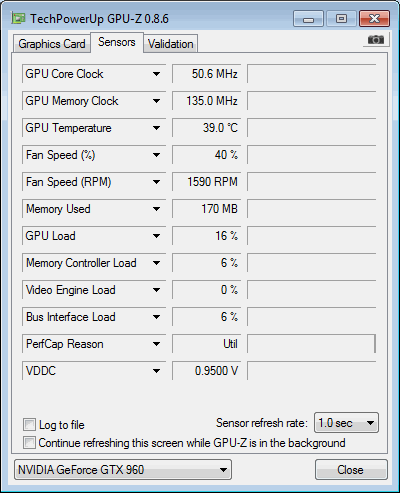Switch to the Validation tab
The width and height of the screenshot is (400, 493).
point(171,44)
